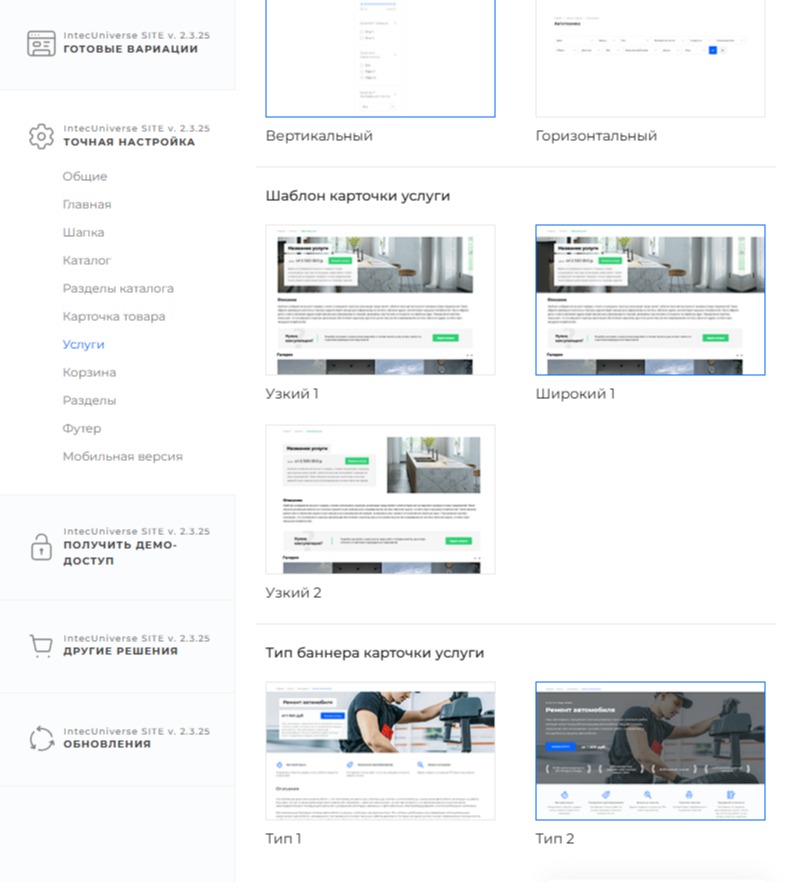Click the shopping cart icon for Другие решения
The height and width of the screenshot is (882, 789).
(x=41, y=646)
